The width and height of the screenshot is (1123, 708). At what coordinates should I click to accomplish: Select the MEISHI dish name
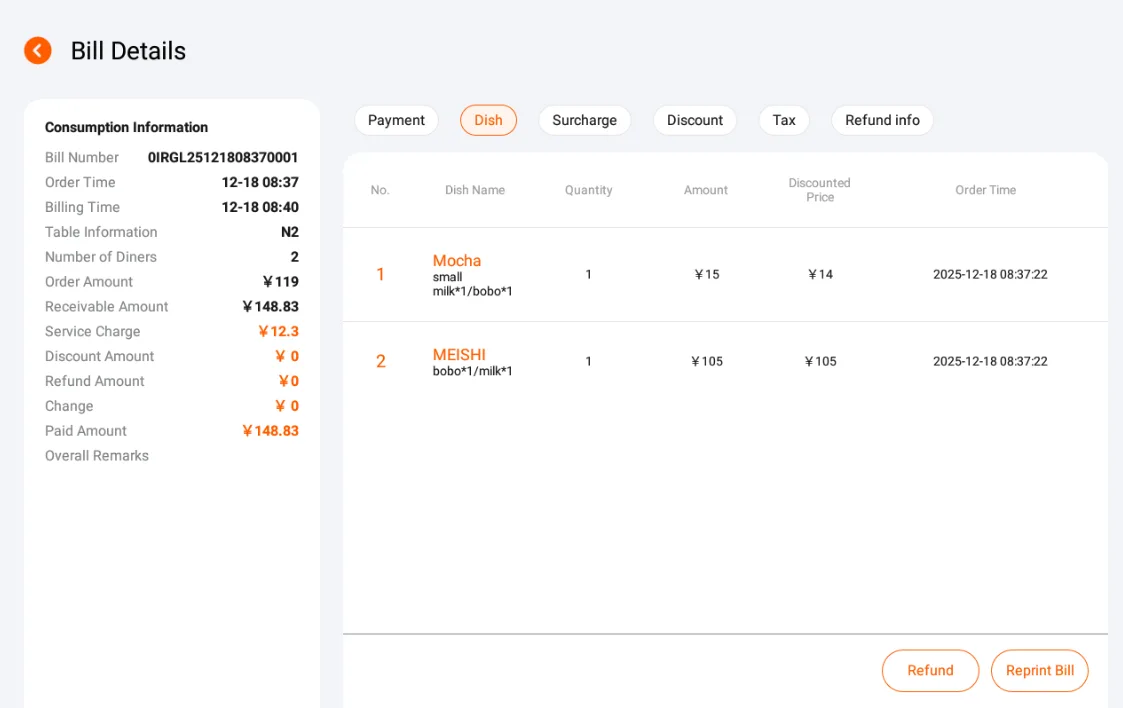coord(459,354)
